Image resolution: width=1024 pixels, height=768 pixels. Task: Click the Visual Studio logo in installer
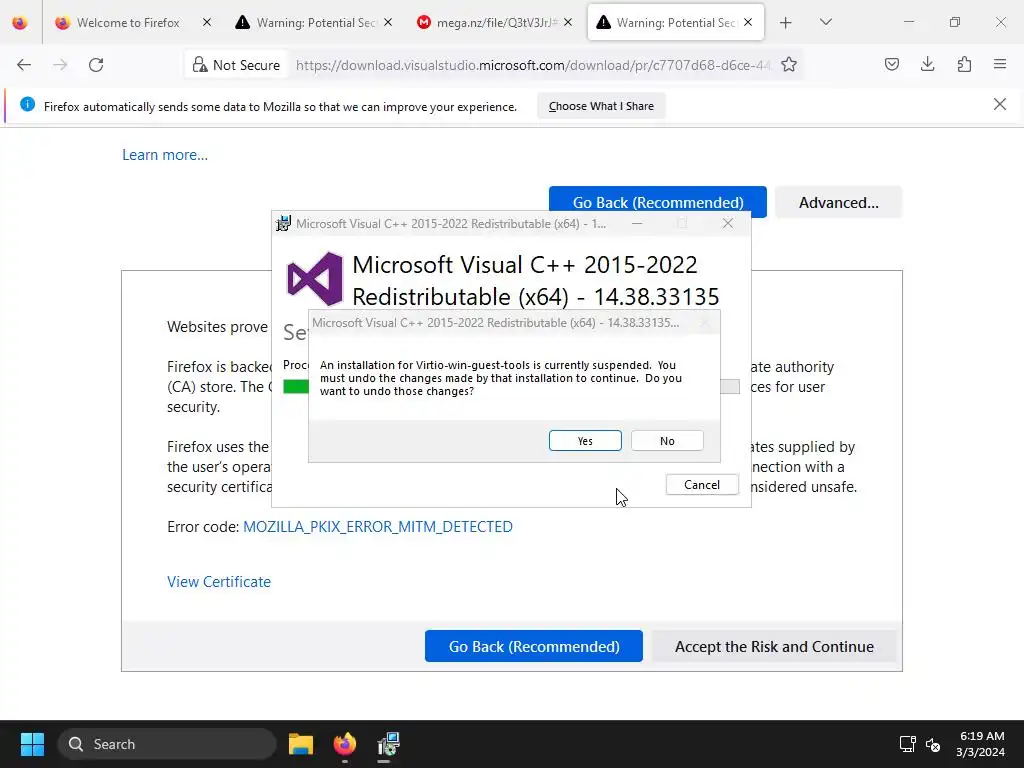[x=315, y=279]
